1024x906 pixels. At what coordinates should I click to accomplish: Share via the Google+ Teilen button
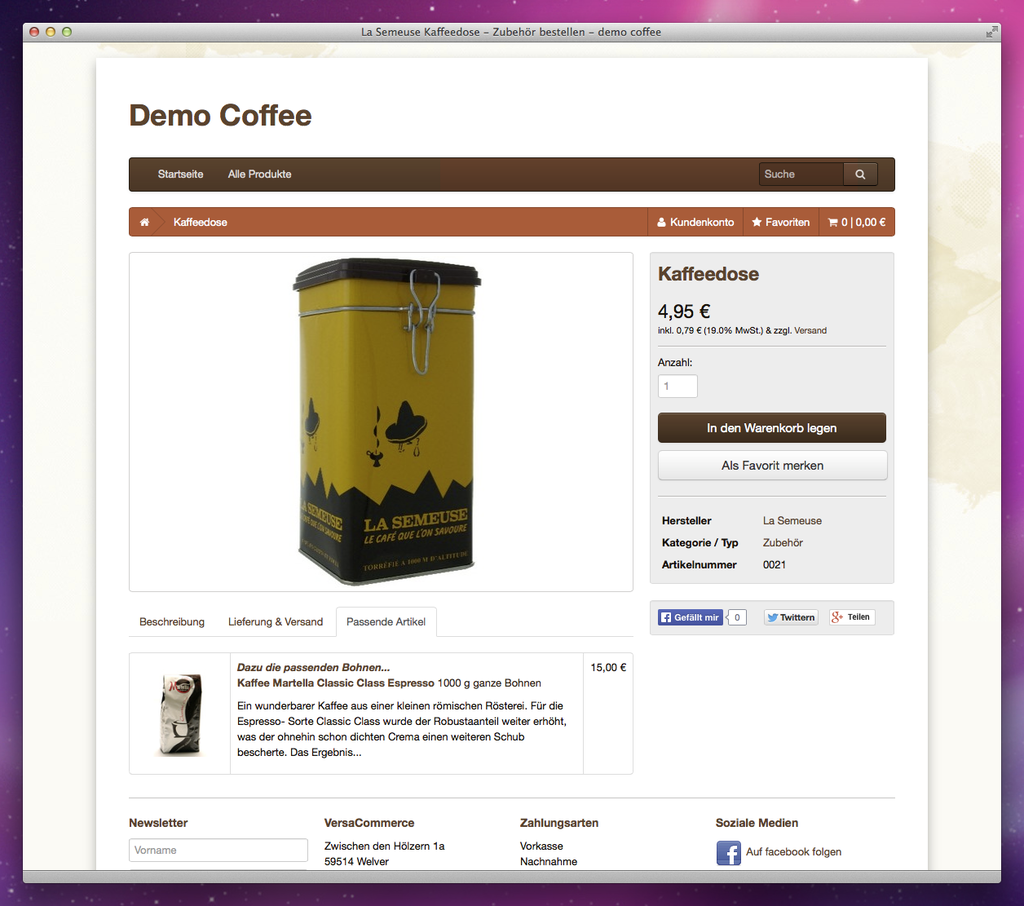852,617
